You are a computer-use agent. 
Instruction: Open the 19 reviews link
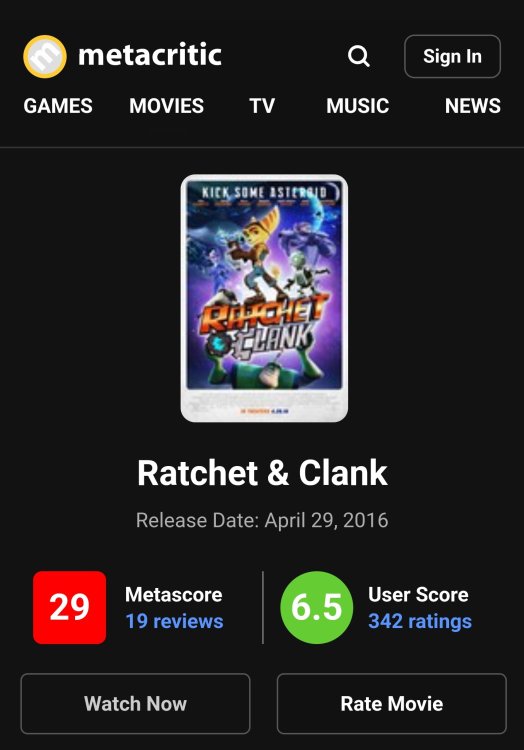(174, 621)
